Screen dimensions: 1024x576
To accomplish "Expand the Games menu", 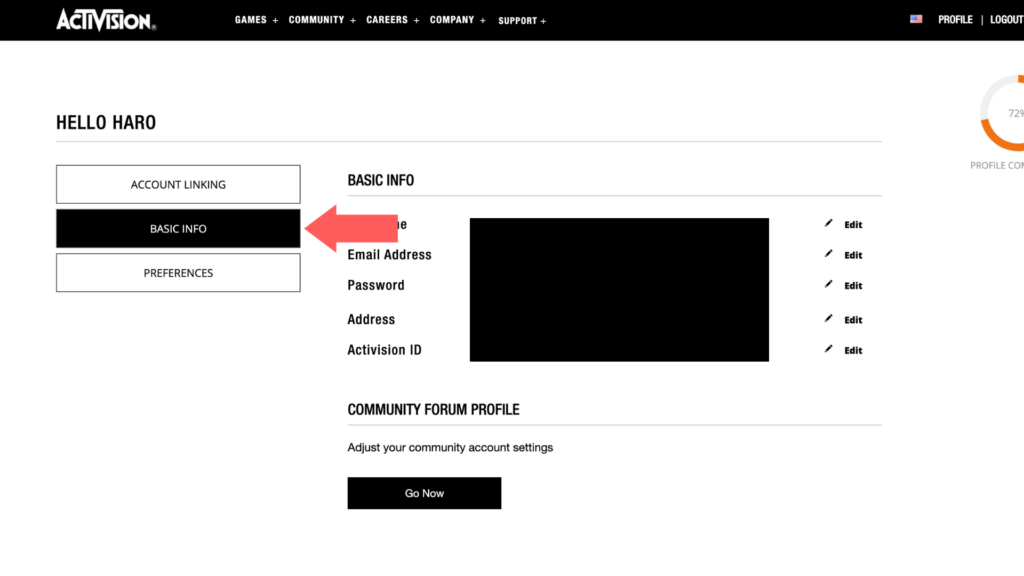I will 256,20.
